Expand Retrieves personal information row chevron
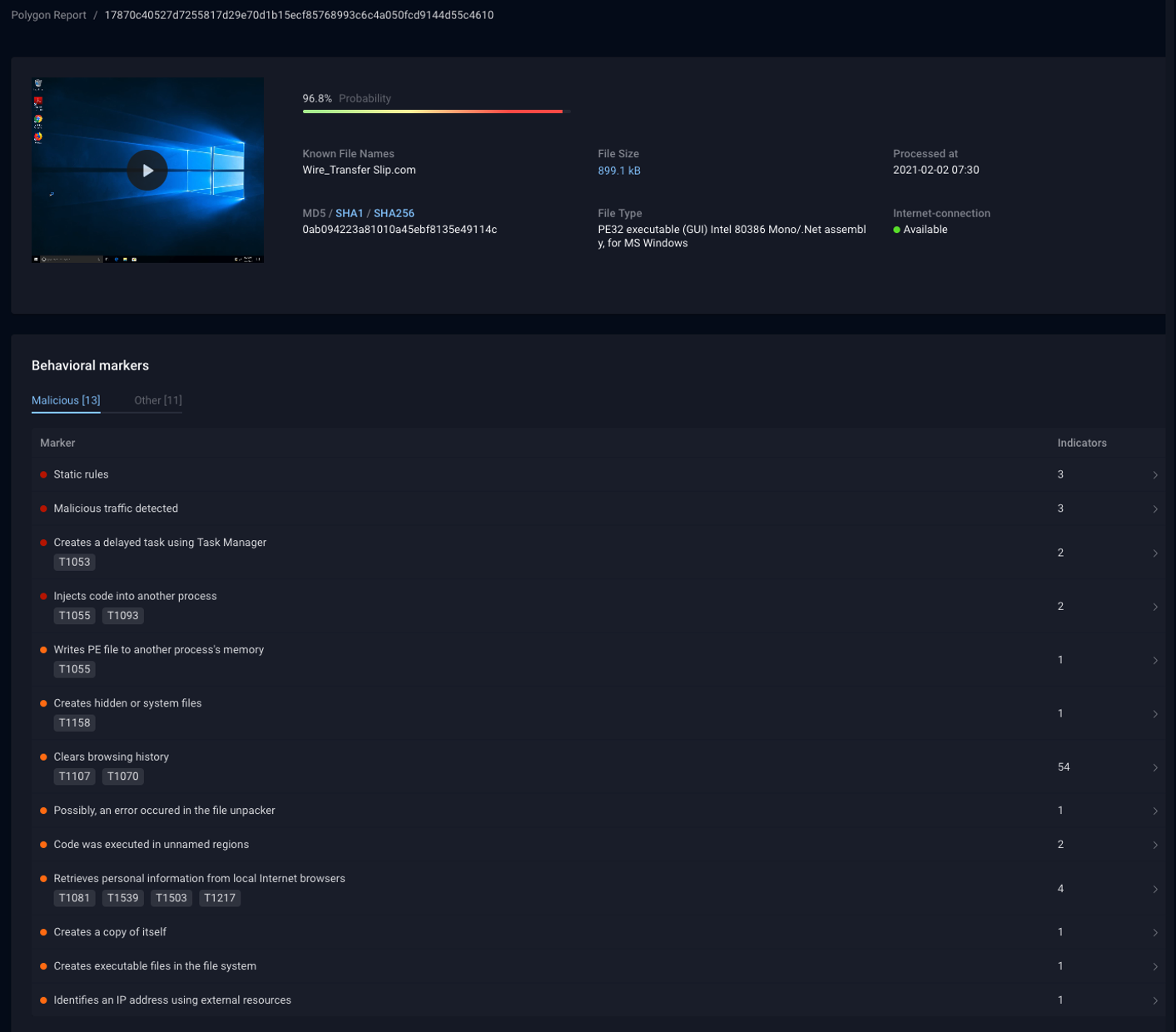 click(1155, 890)
